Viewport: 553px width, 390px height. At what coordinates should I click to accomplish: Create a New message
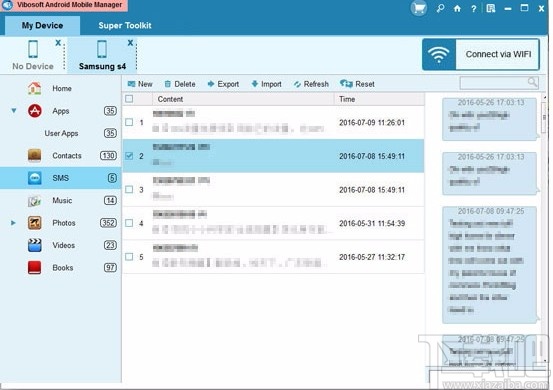tap(140, 84)
